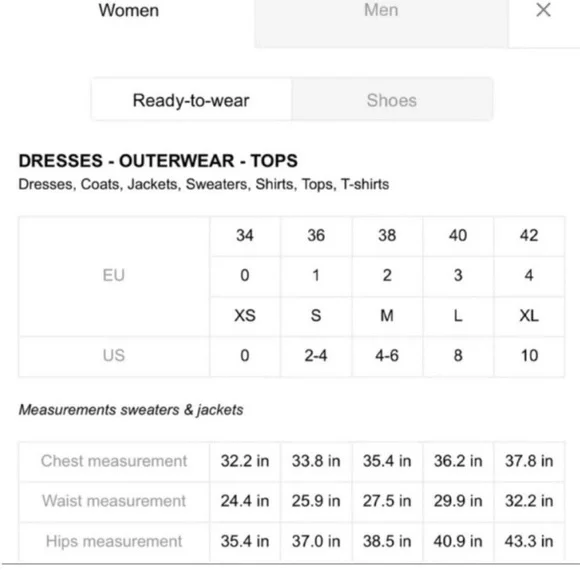Close the size guide with the X icon
Viewport: 580px width, 580px height.
point(543,10)
